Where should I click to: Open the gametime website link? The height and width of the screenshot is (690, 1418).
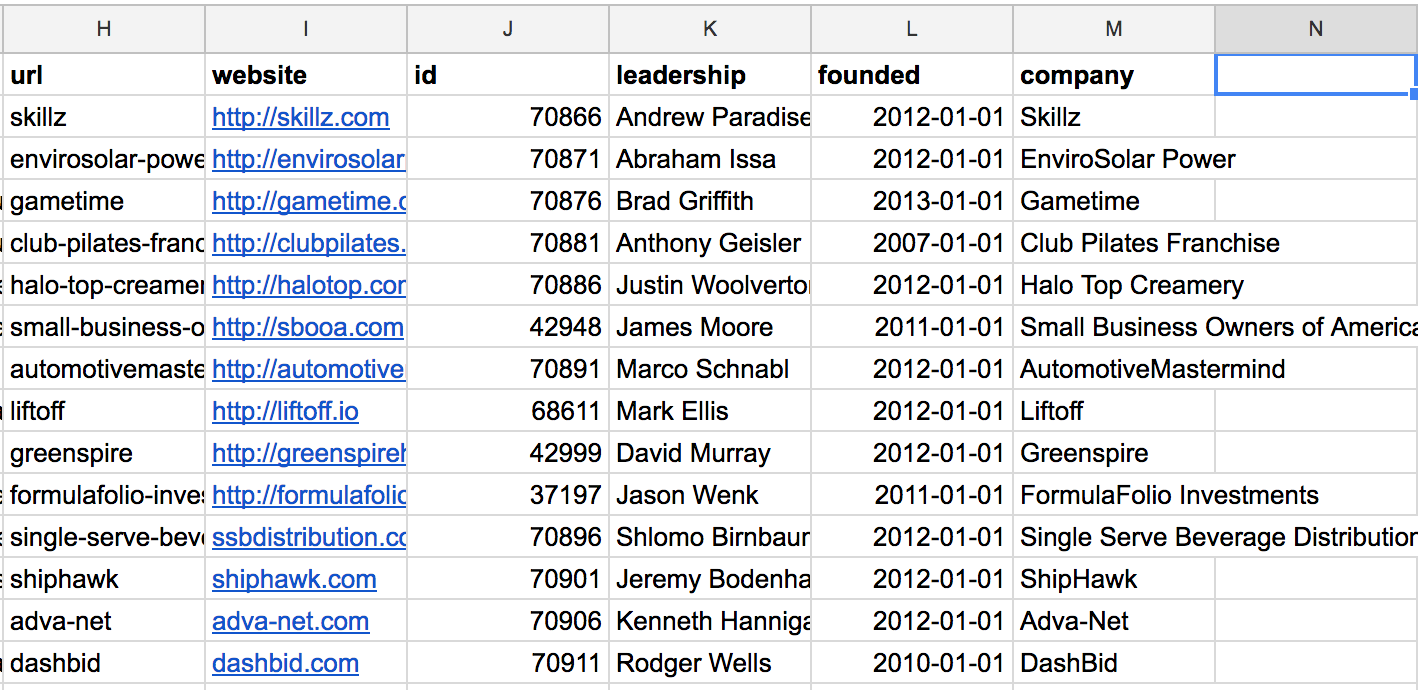(x=308, y=201)
